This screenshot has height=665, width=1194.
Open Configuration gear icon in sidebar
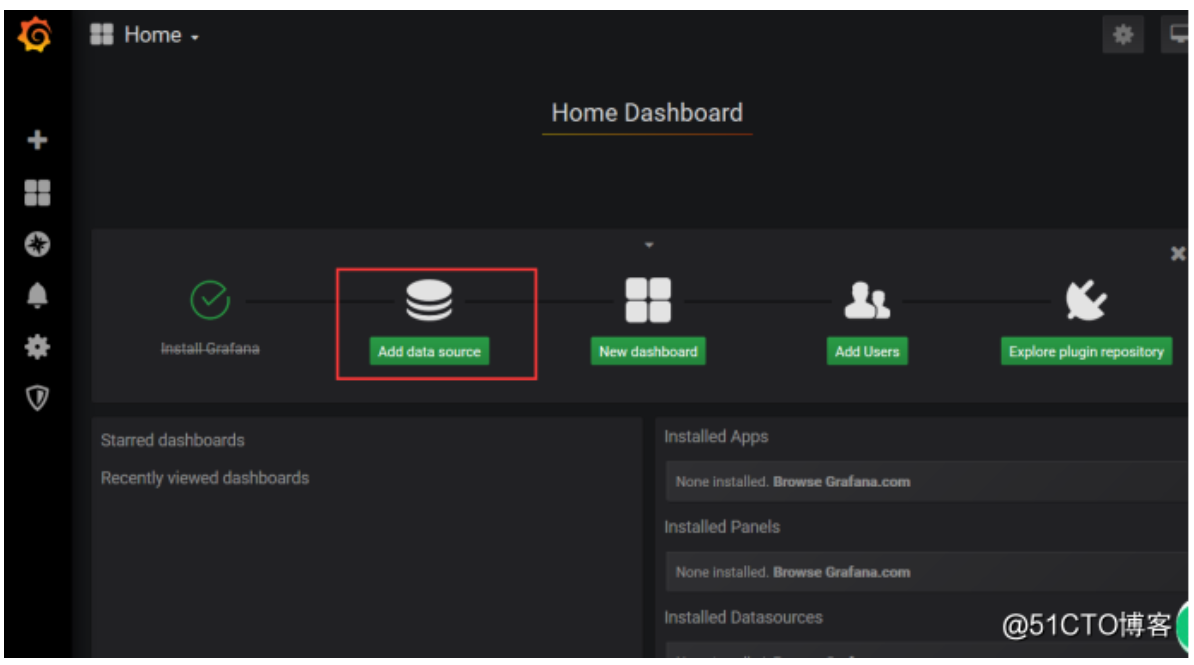(x=37, y=347)
